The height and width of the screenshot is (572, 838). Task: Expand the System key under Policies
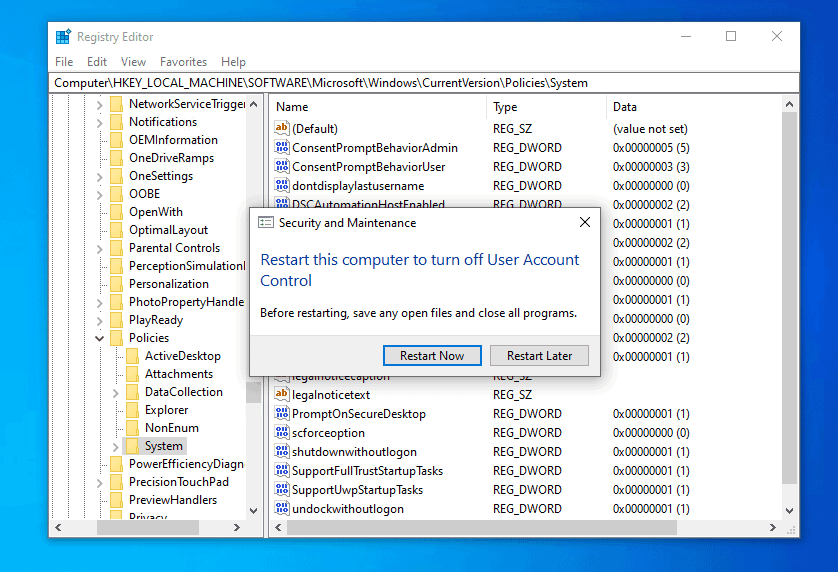(x=116, y=446)
